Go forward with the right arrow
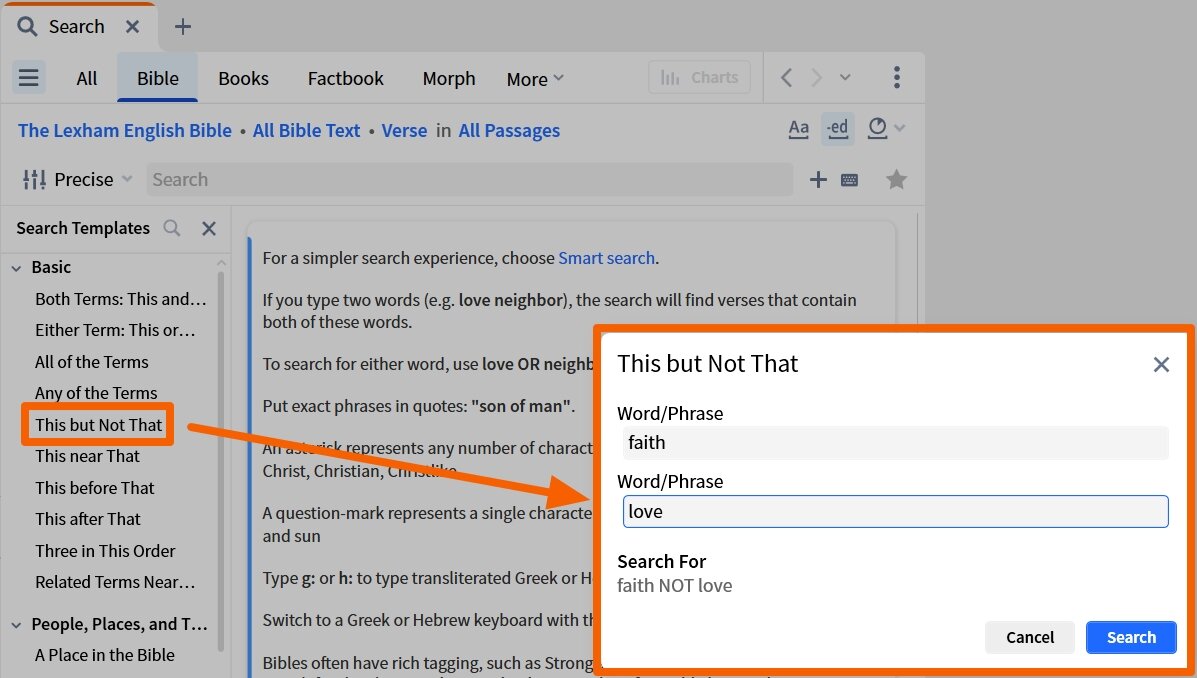This screenshot has width=1197, height=678. coord(816,78)
